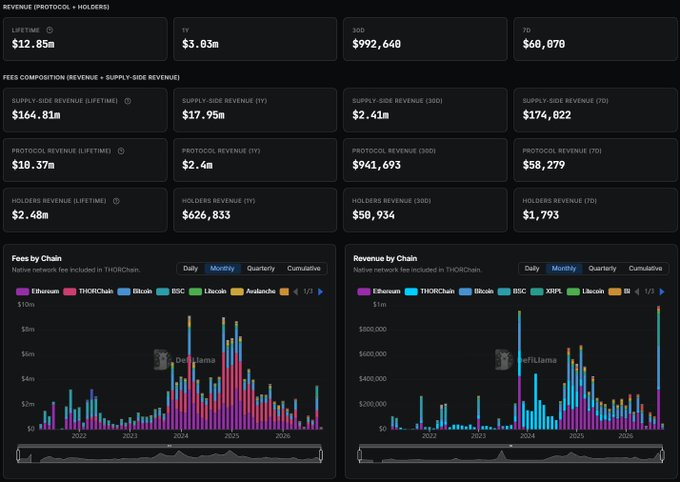The image size is (680, 482).
Task: Toggle Bitcoin series in Fees by Chain legend
Action: tap(135, 291)
